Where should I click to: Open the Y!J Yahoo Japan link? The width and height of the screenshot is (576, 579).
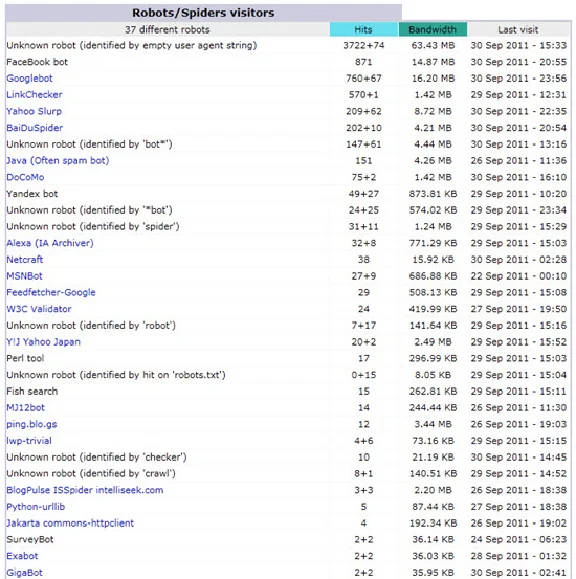pyautogui.click(x=43, y=342)
